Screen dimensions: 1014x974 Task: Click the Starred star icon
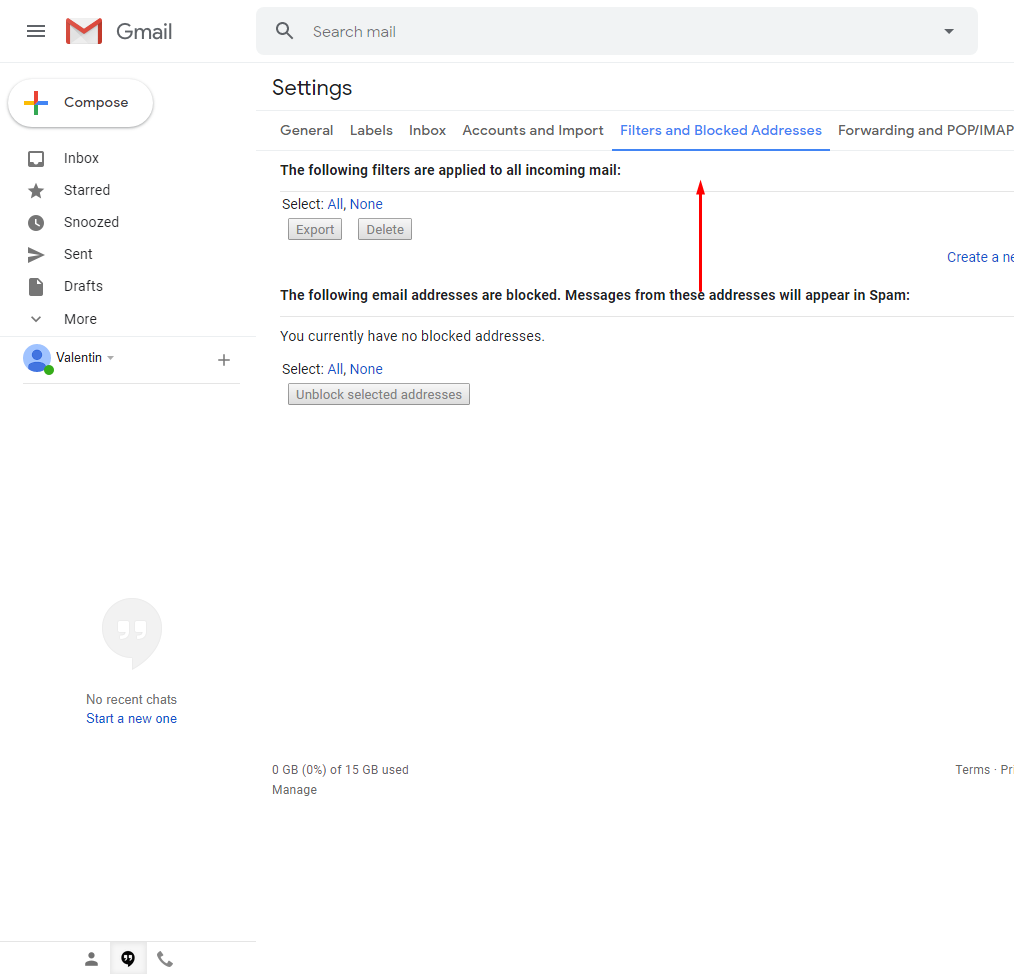(36, 191)
